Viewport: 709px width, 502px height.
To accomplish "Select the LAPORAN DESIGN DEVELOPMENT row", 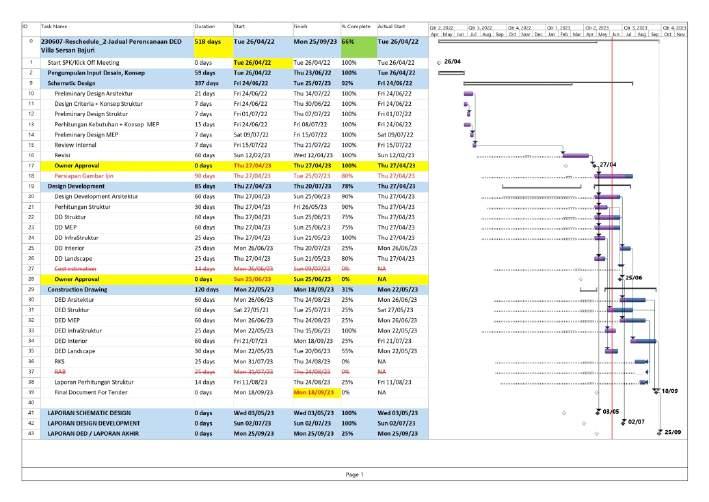I will point(225,424).
